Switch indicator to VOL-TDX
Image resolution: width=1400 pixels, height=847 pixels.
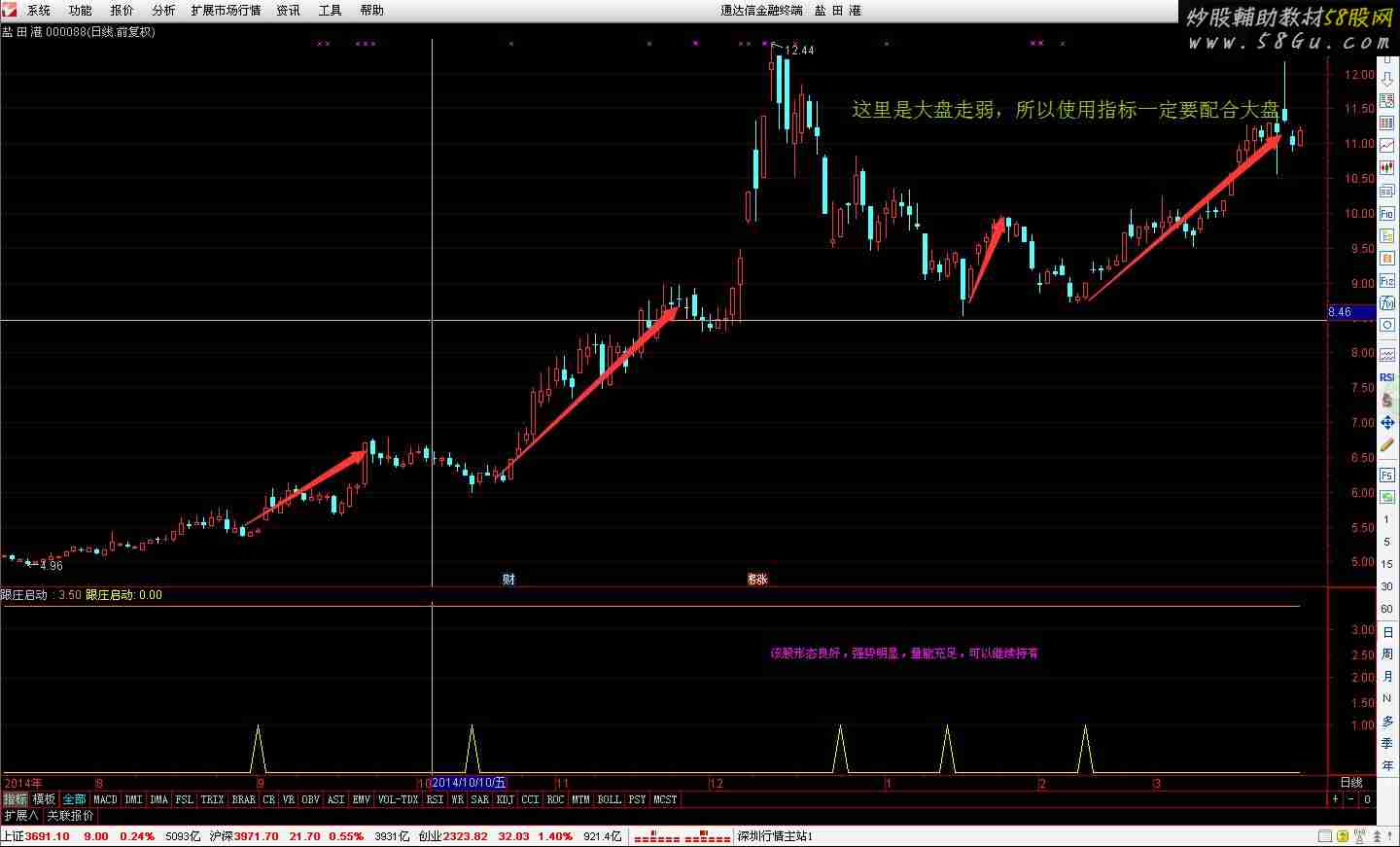click(x=398, y=799)
